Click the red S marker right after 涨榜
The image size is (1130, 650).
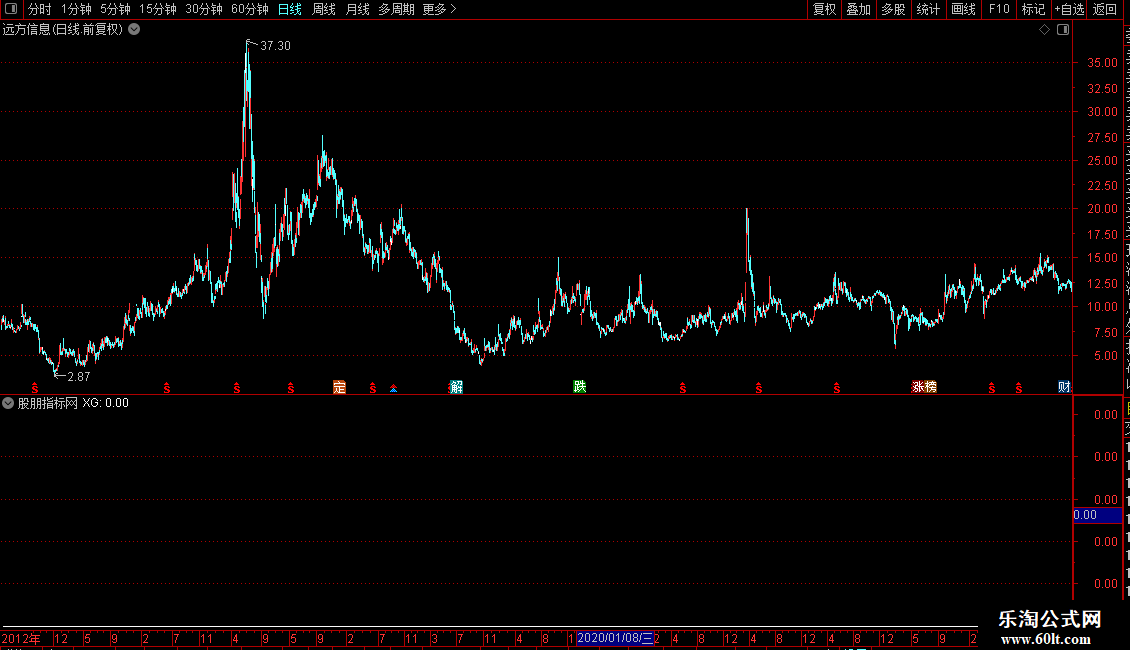pos(992,388)
